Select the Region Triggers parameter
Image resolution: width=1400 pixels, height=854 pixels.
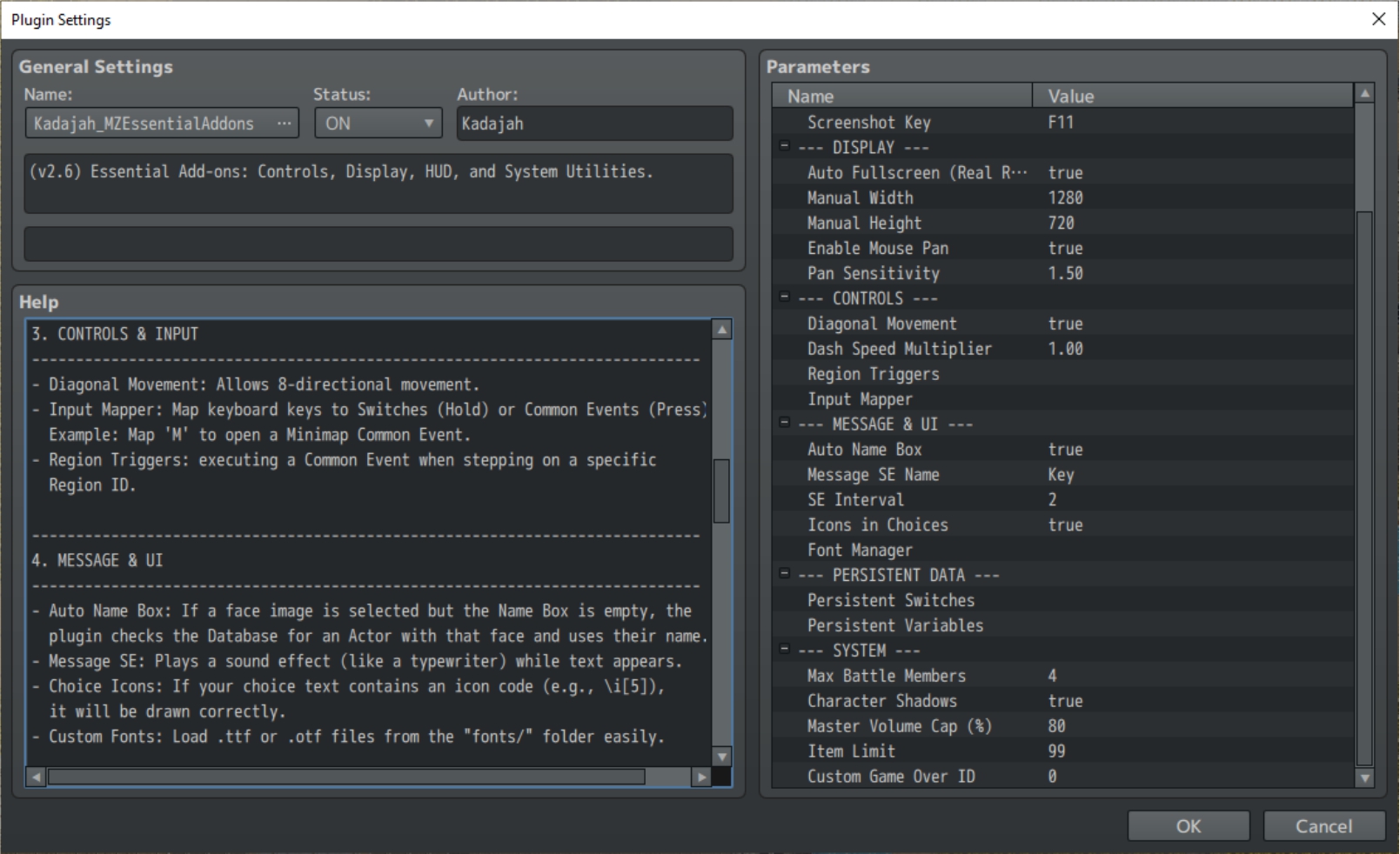tap(1062, 374)
